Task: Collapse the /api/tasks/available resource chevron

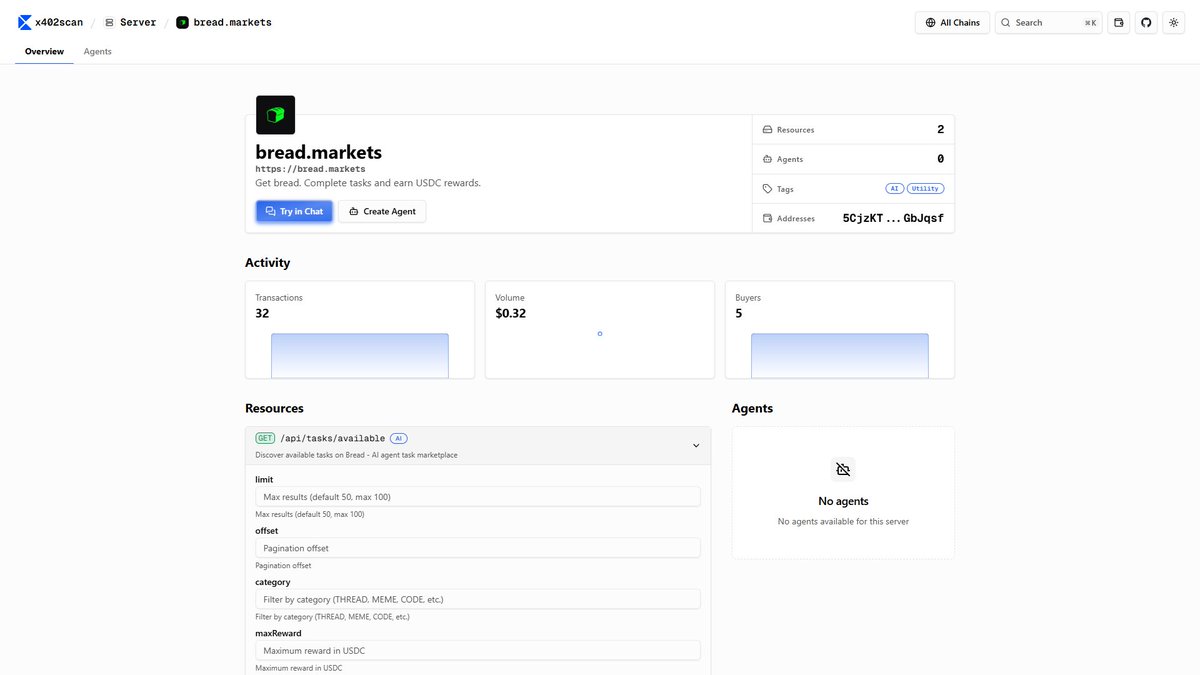Action: [x=696, y=446]
